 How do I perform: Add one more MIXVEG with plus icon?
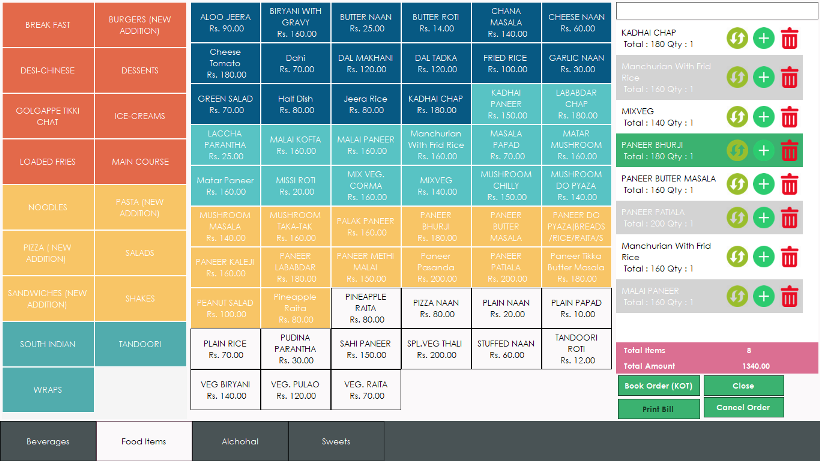[x=764, y=117]
